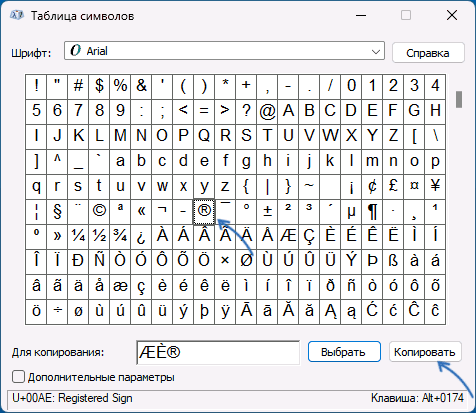Select the lowercase ö in last row

(x=36, y=312)
